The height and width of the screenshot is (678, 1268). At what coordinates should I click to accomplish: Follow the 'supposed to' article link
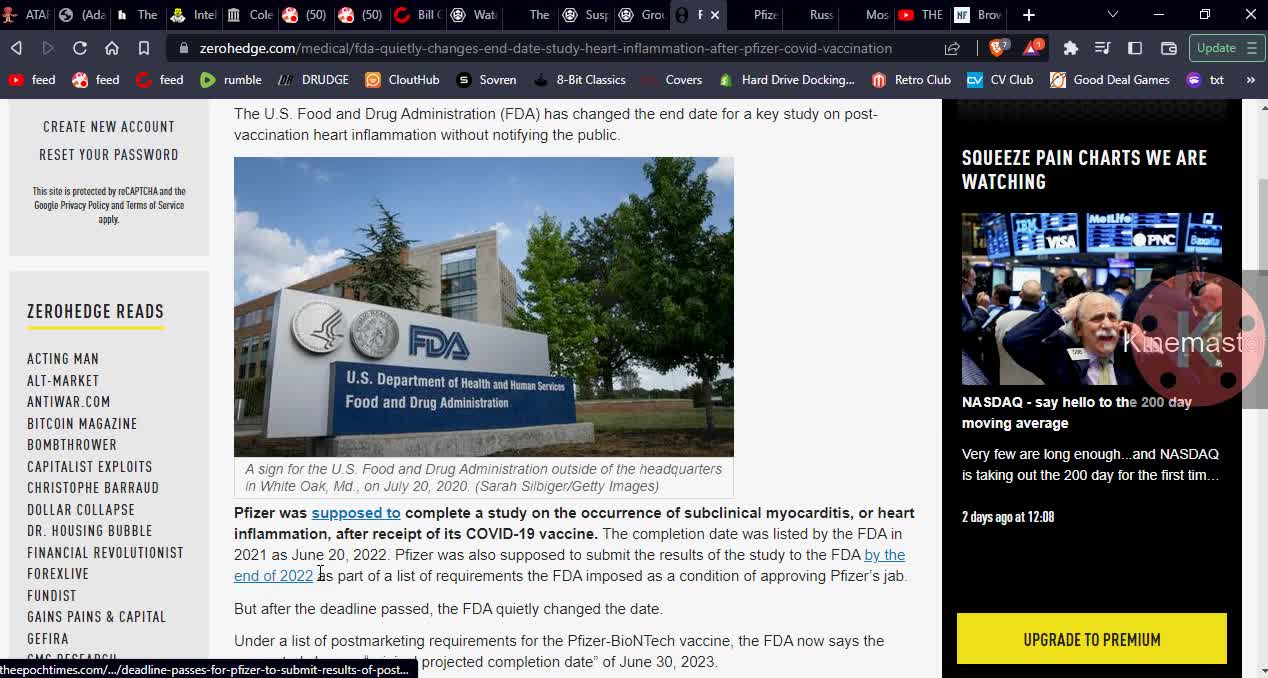pos(356,513)
